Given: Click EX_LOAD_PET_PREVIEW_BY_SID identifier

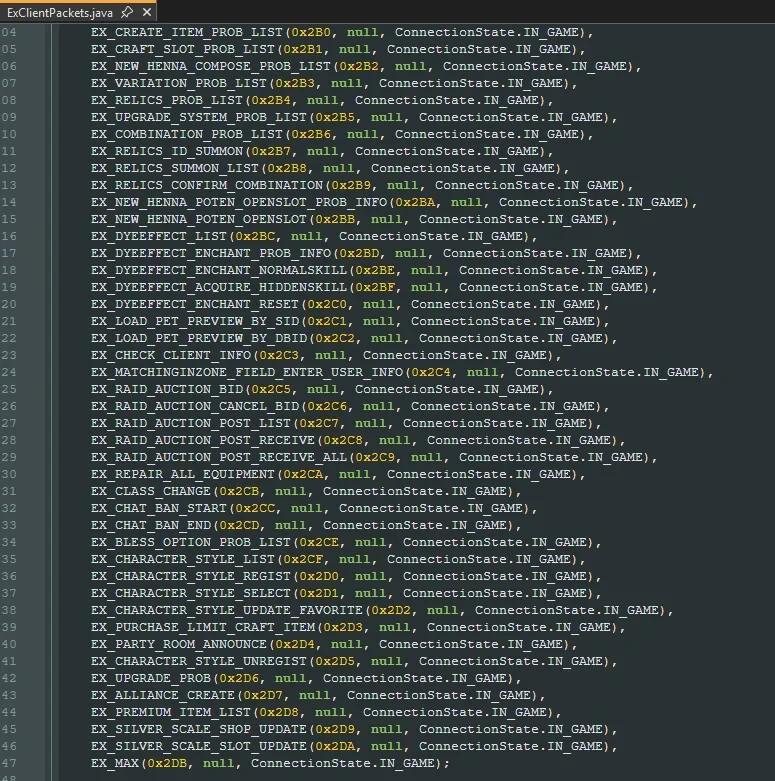Looking at the screenshot, I should tap(195, 321).
